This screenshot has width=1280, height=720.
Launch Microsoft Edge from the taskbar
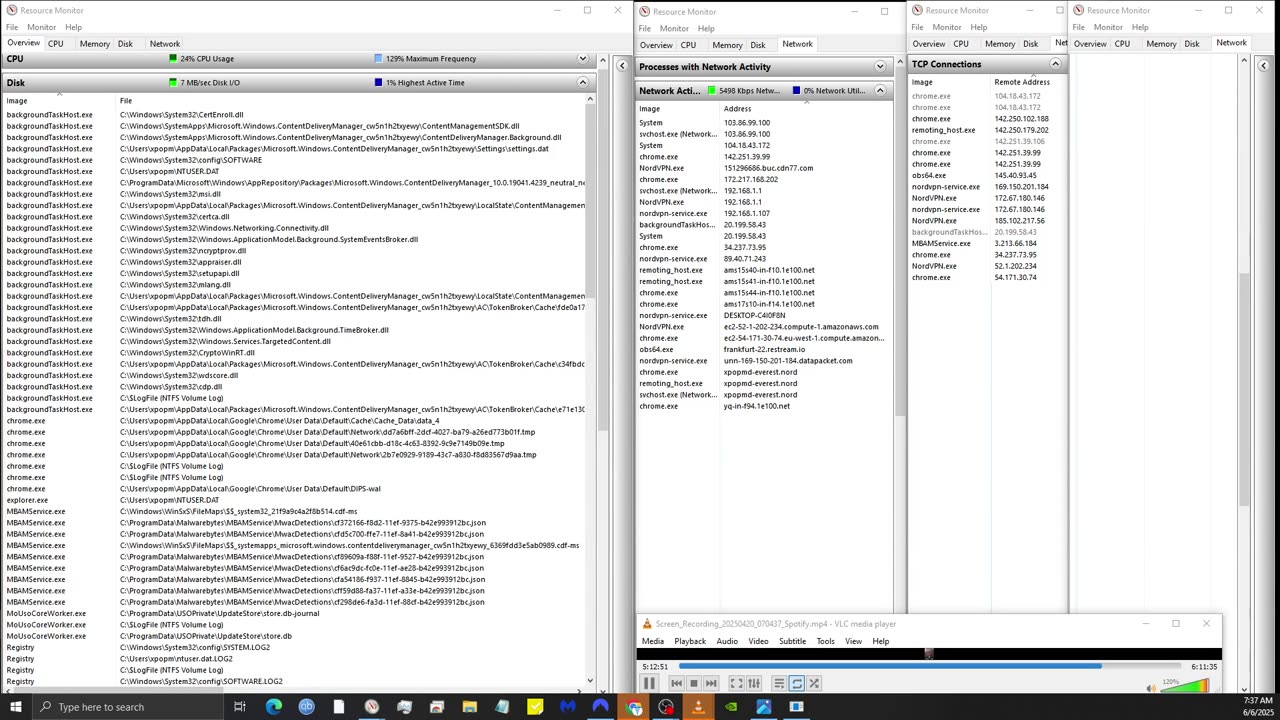click(x=273, y=707)
